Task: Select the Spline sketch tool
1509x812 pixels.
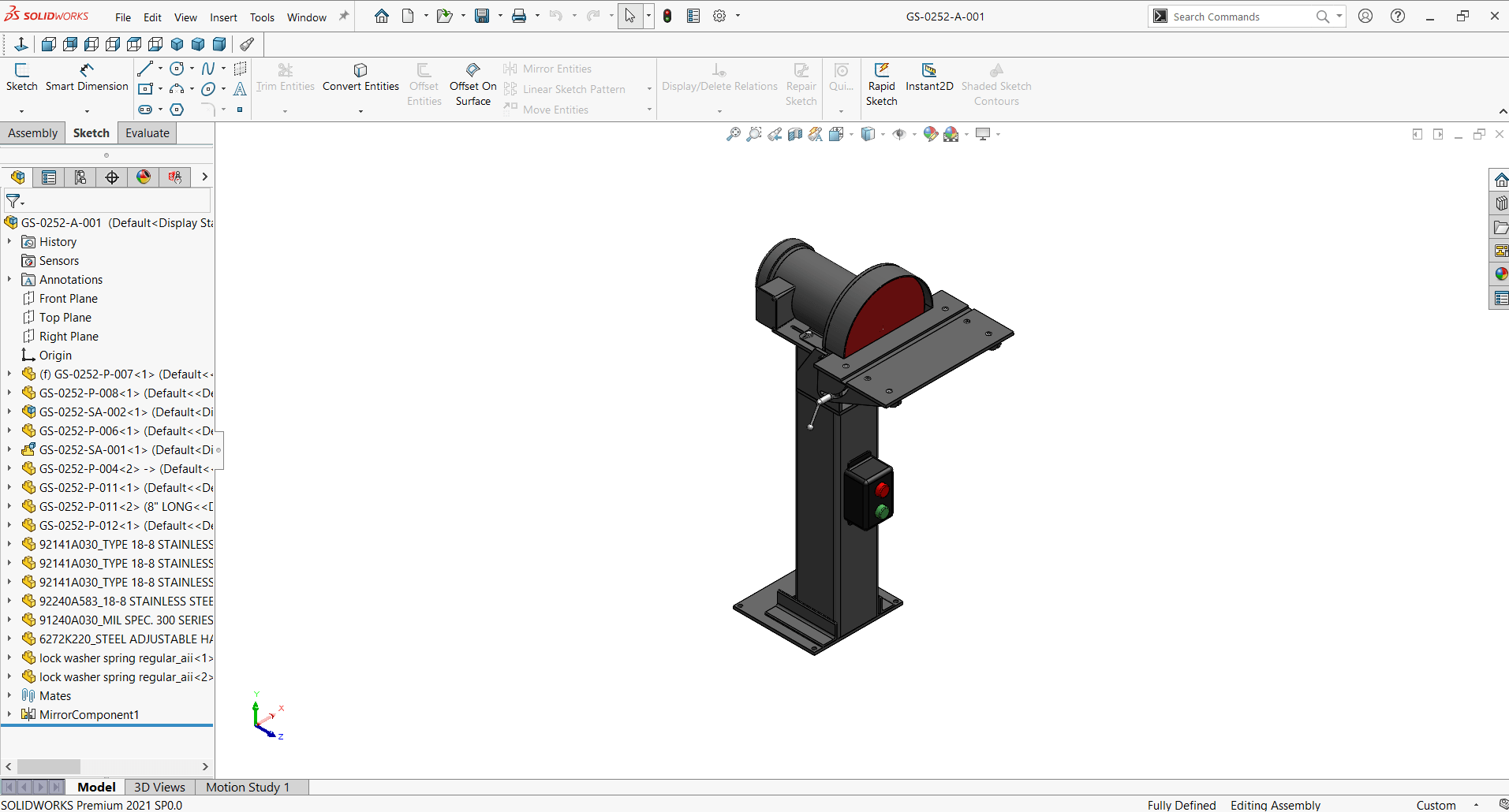Action: click(x=208, y=69)
